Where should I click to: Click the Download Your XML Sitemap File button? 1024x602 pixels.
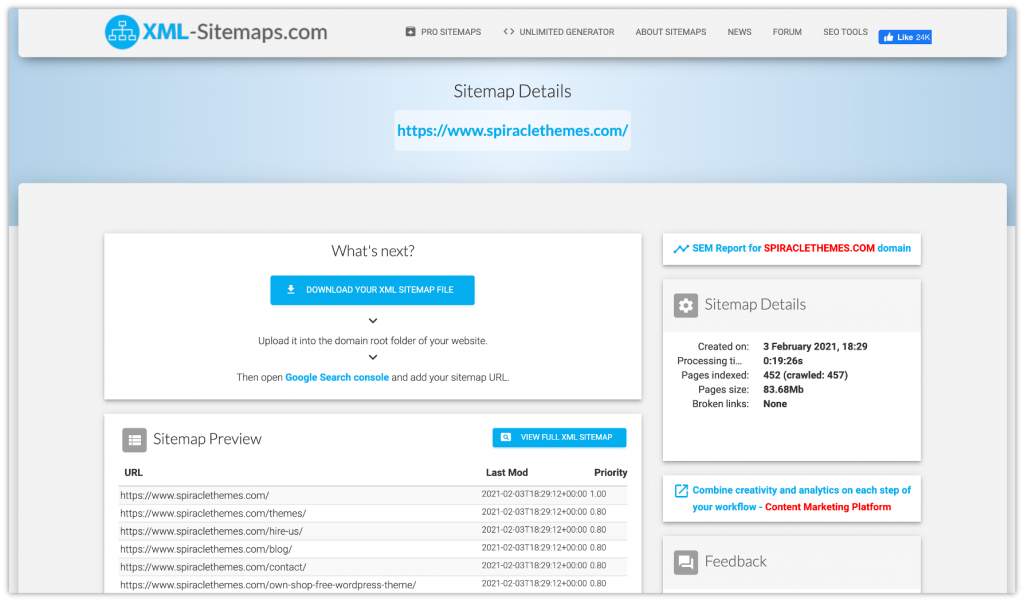point(372,290)
